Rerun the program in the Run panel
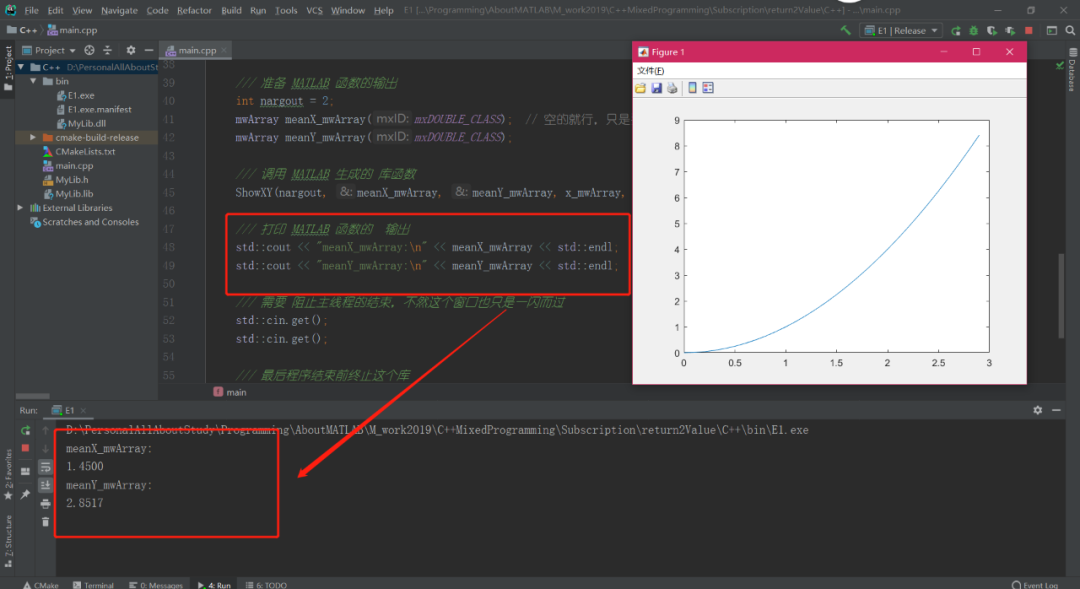The height and width of the screenshot is (589, 1080). pos(26,430)
